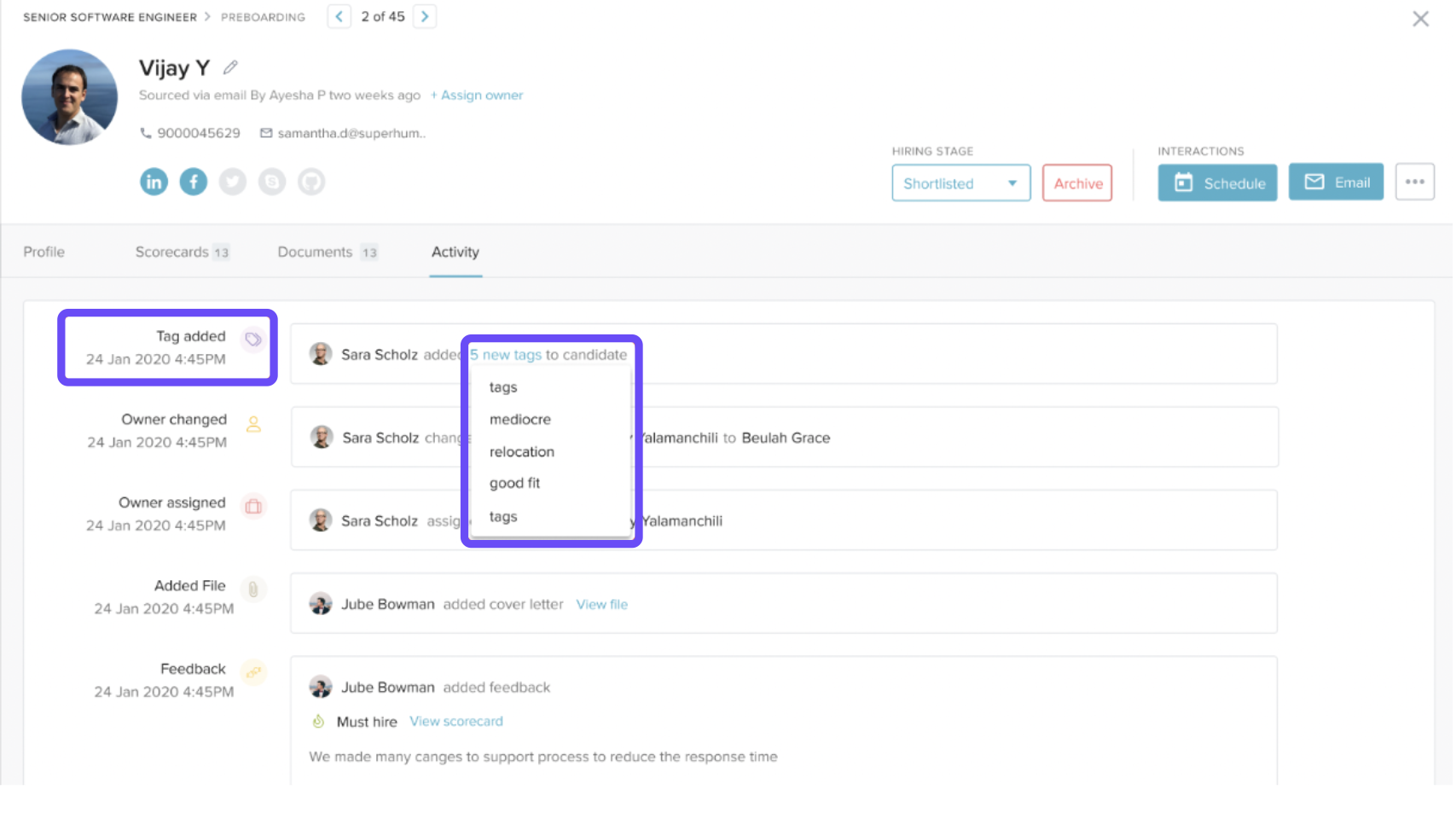Click the paperclip icon beside Added File

point(253,589)
